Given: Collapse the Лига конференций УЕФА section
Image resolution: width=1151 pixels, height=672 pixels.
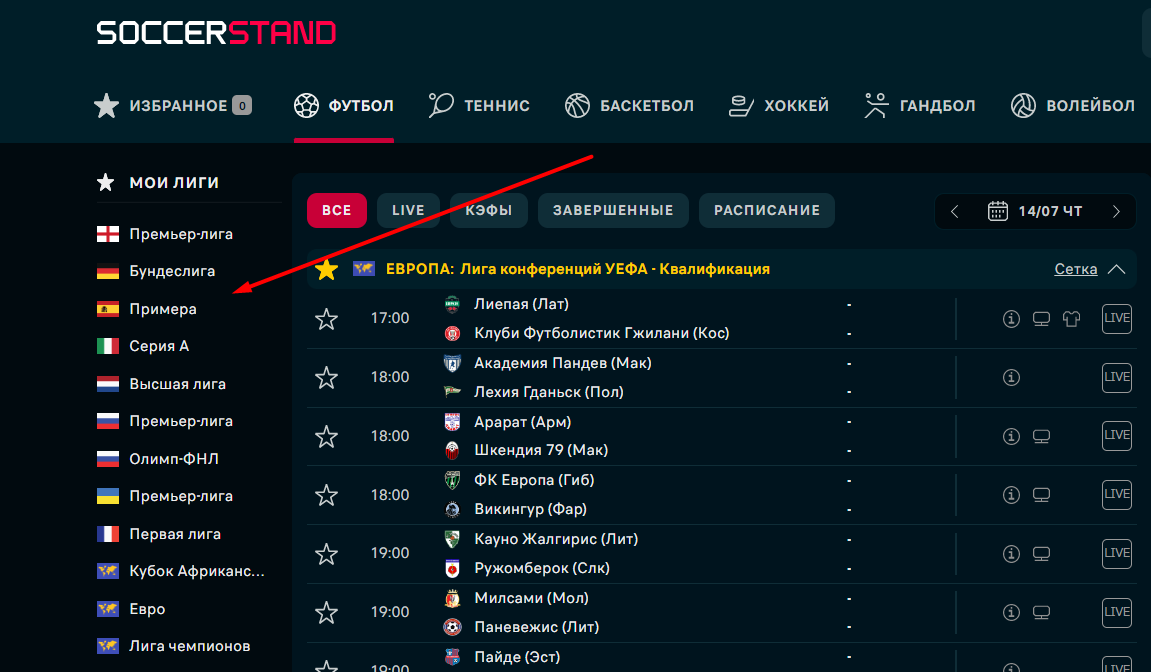Looking at the screenshot, I should tap(1116, 270).
